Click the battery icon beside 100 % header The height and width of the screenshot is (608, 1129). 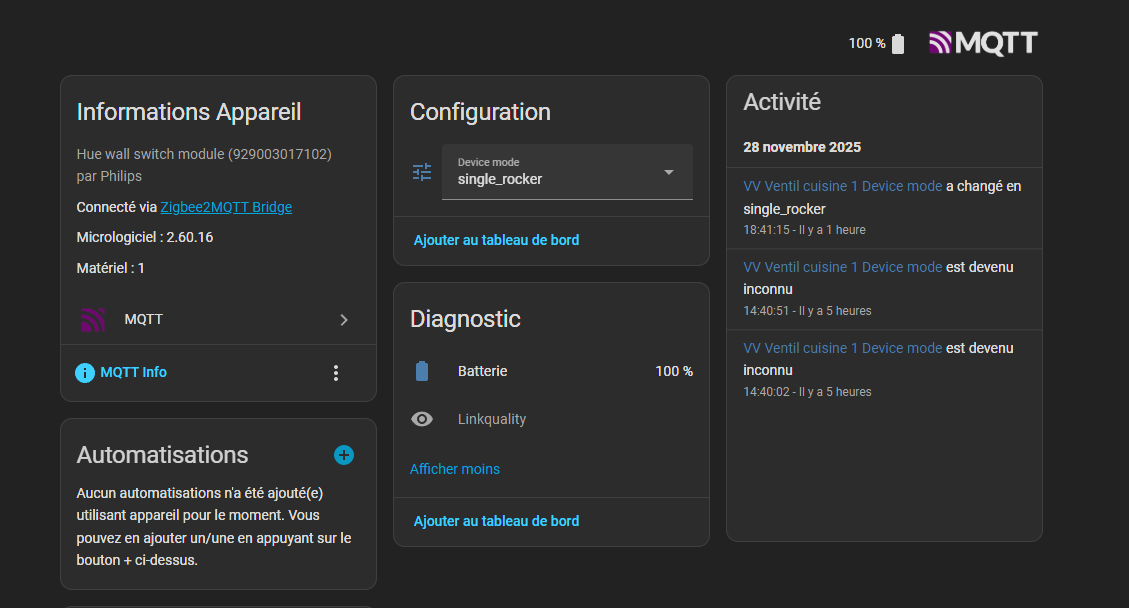tap(897, 44)
